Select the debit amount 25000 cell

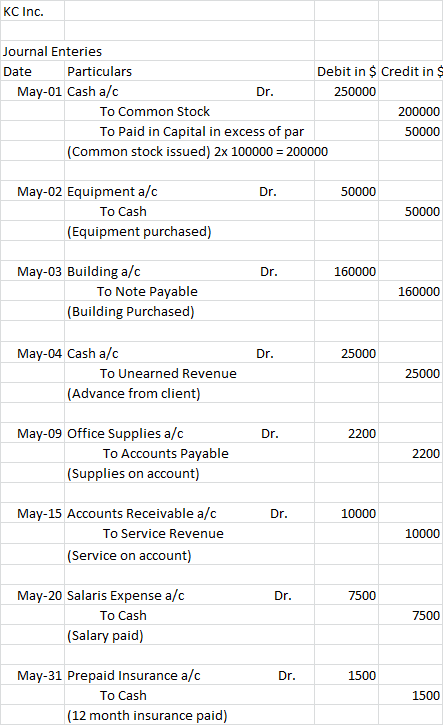tap(346, 353)
